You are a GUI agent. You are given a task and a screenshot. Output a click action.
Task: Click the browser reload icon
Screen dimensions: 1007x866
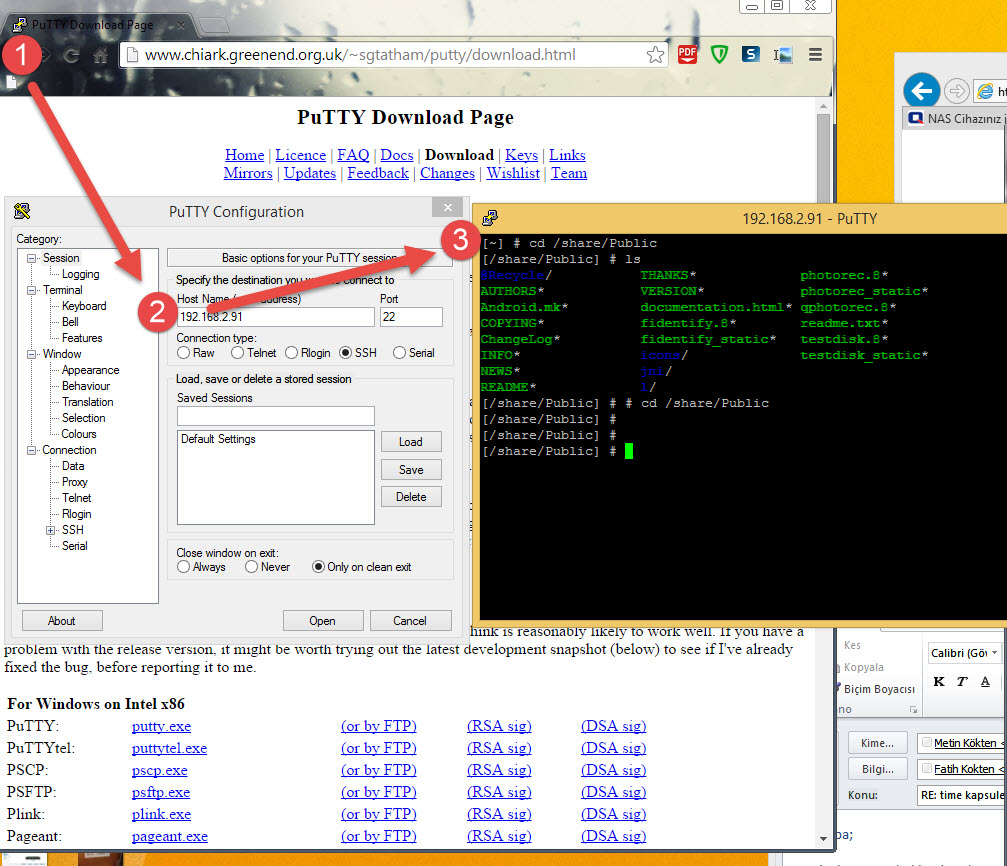[71, 55]
